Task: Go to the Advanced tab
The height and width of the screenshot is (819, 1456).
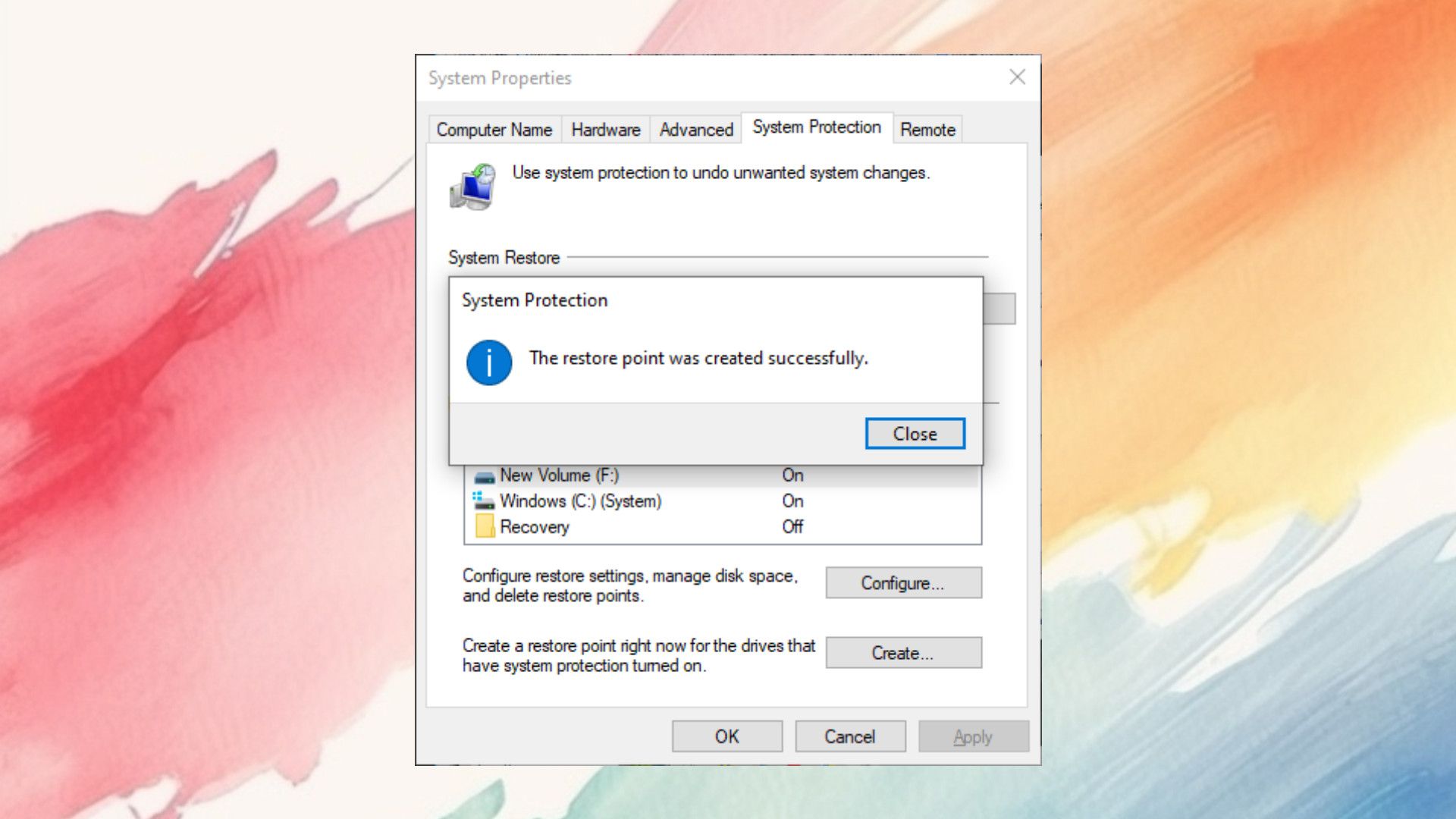Action: coord(696,130)
